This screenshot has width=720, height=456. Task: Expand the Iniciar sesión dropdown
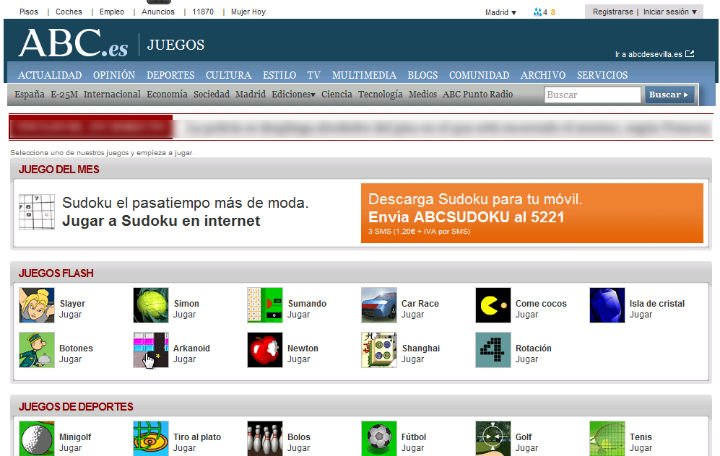[x=670, y=12]
